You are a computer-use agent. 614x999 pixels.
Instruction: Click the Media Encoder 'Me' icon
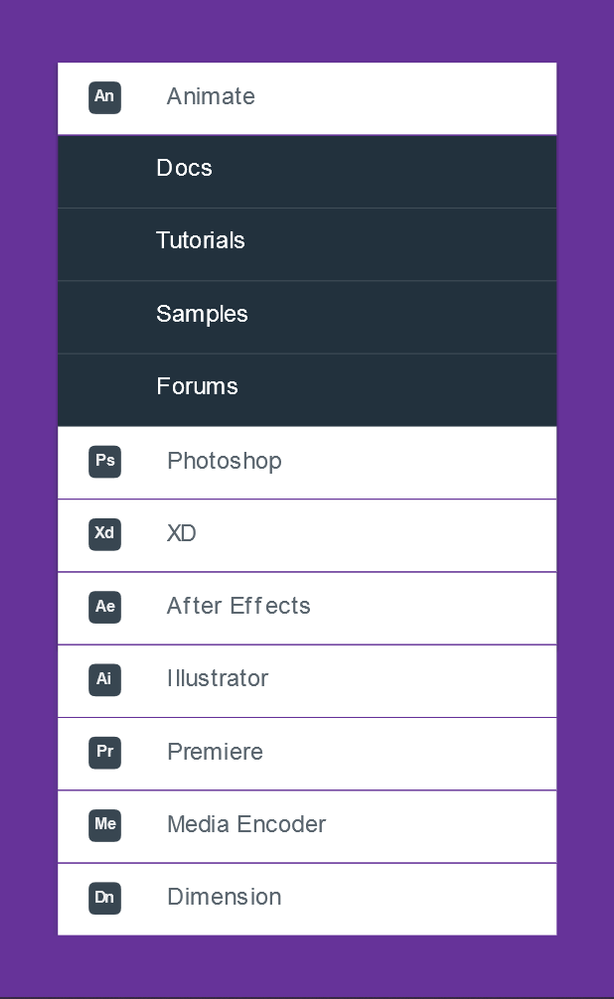(x=105, y=824)
